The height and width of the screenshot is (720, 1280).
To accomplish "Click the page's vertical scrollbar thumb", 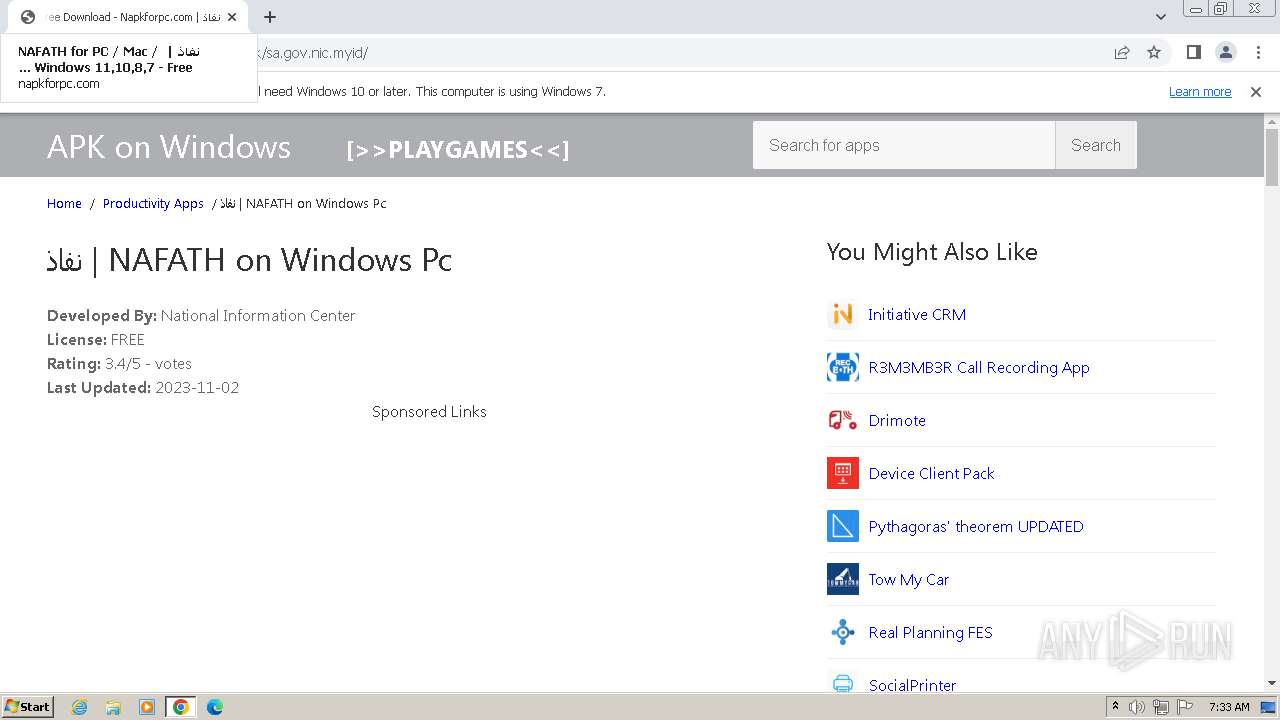I will (x=1271, y=158).
